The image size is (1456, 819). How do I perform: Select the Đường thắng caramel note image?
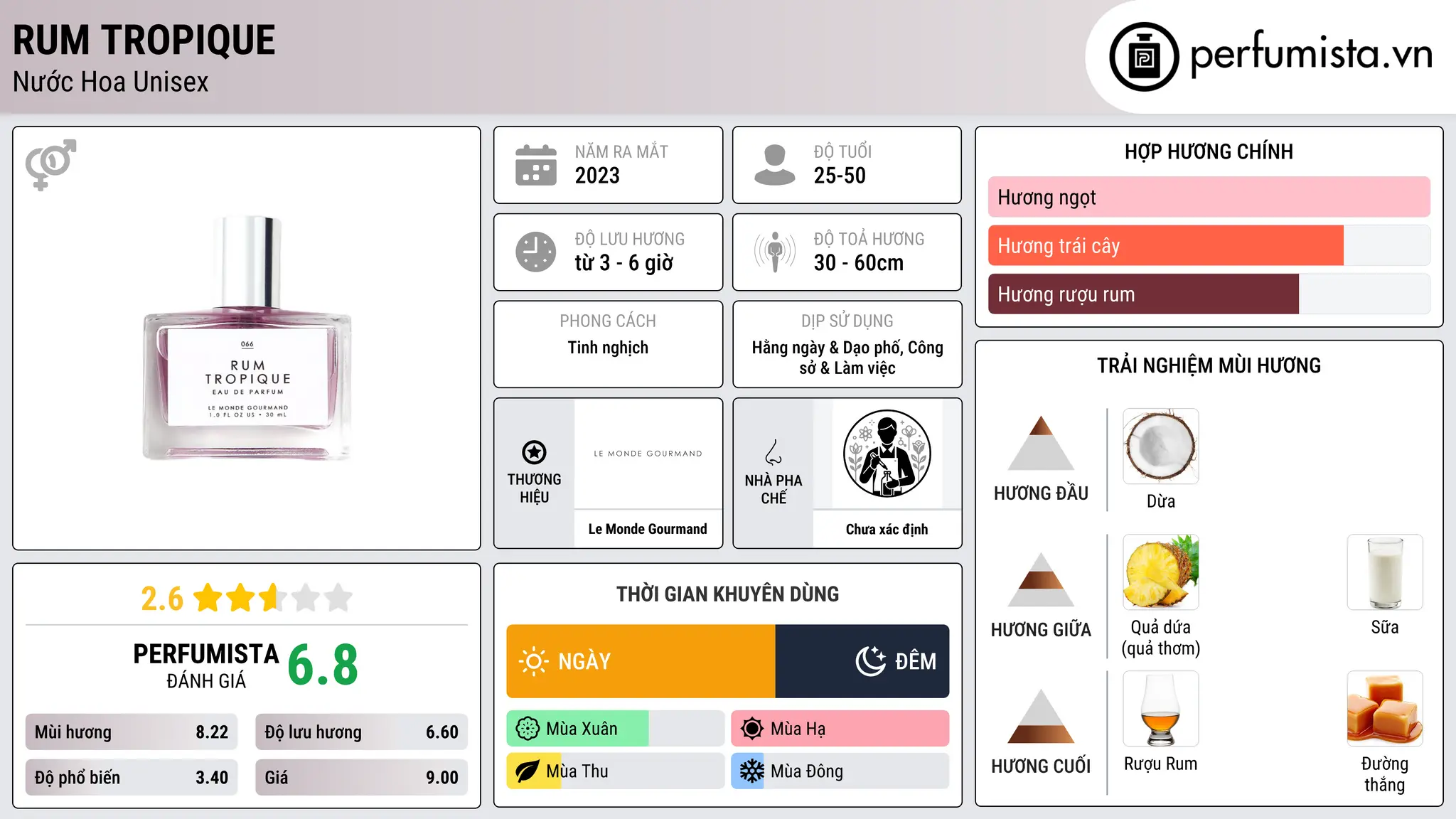[x=1385, y=709]
